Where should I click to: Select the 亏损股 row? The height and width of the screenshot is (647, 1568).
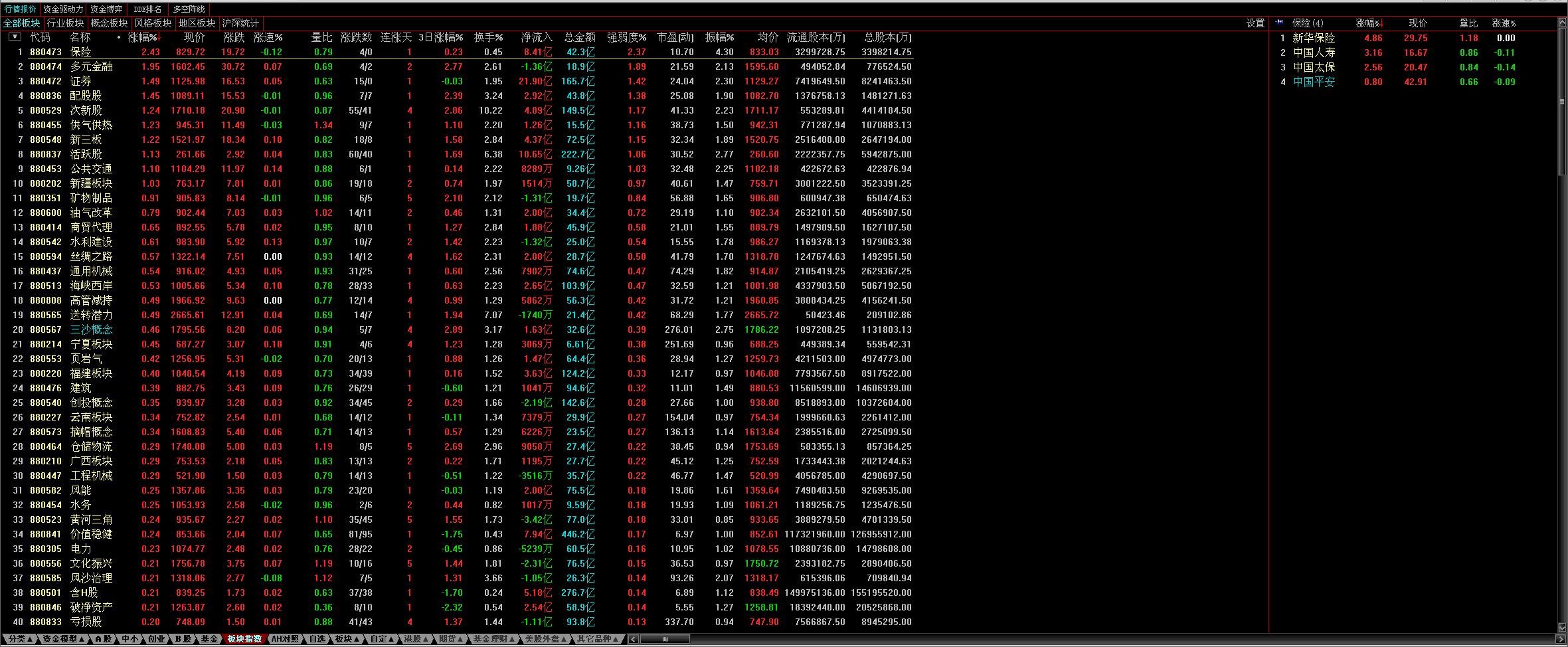(457, 622)
